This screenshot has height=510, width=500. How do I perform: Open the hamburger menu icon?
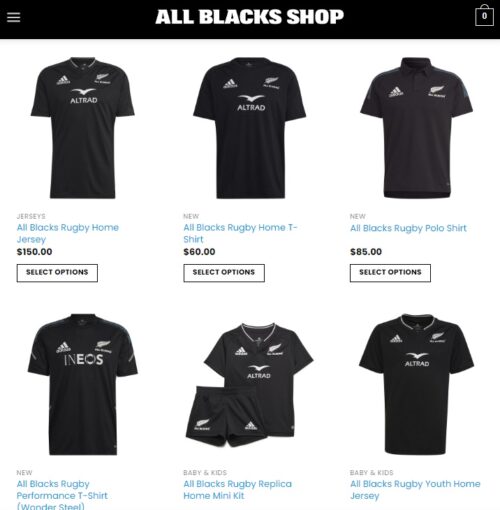coord(14,17)
